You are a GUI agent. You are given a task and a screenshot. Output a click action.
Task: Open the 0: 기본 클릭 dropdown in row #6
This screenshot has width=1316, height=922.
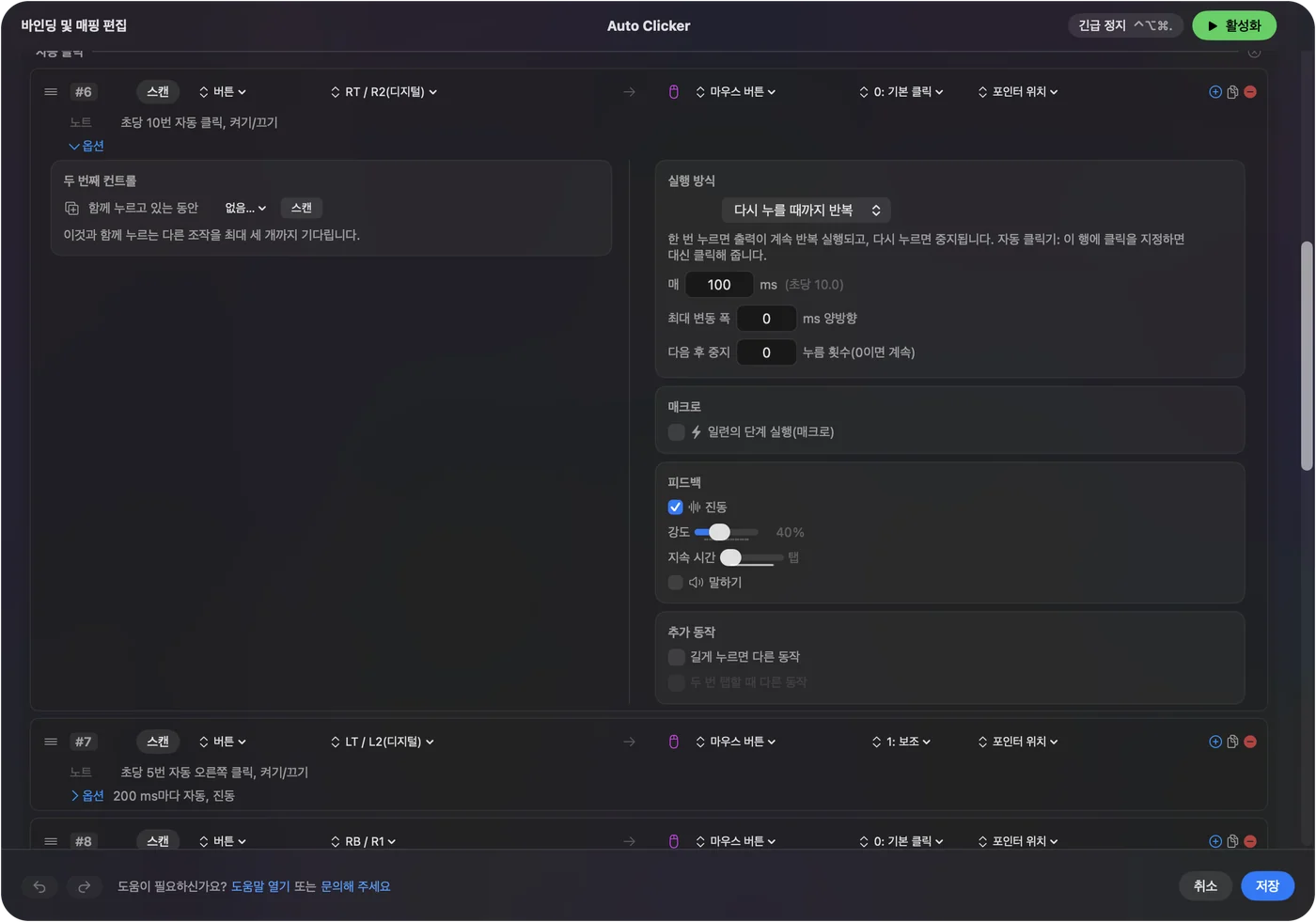pyautogui.click(x=901, y=92)
